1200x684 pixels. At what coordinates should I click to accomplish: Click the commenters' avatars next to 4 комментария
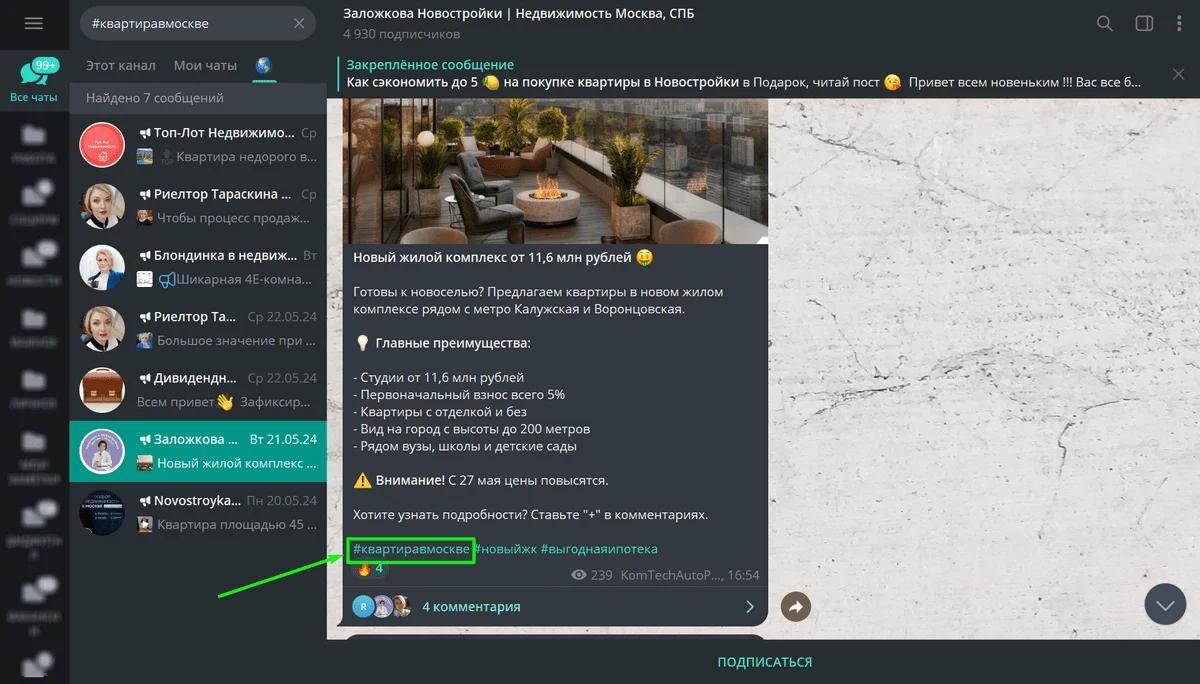[x=382, y=606]
